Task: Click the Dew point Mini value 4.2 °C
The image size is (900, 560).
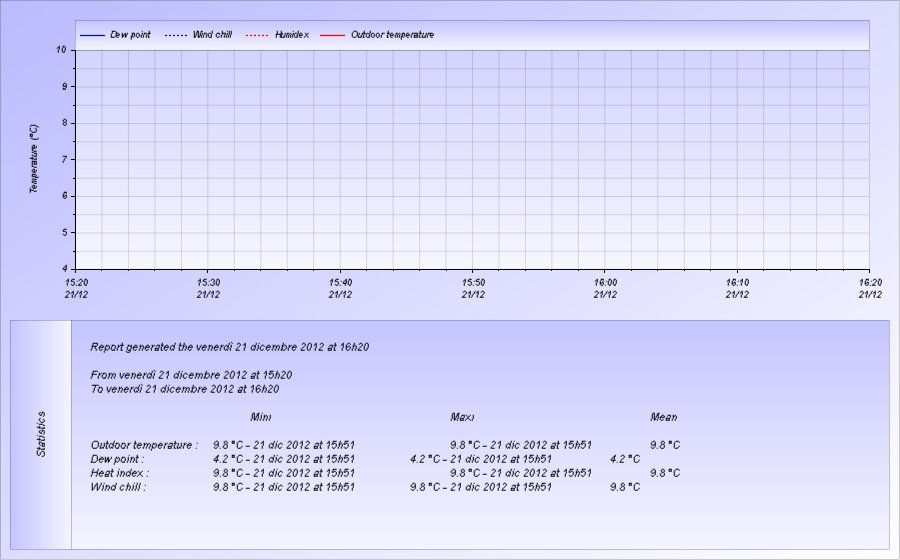Action: pos(284,459)
